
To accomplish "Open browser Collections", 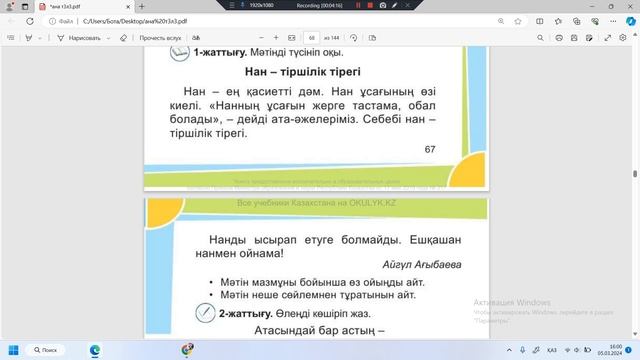I will (576, 21).
